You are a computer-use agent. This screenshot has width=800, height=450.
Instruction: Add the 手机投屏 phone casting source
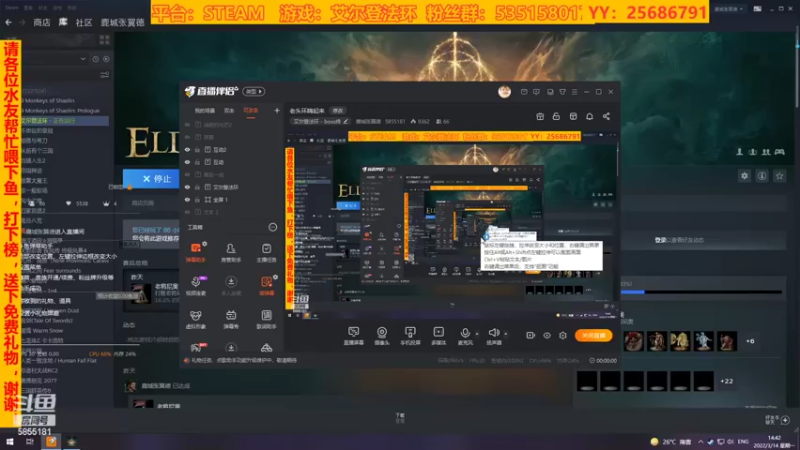[410, 336]
